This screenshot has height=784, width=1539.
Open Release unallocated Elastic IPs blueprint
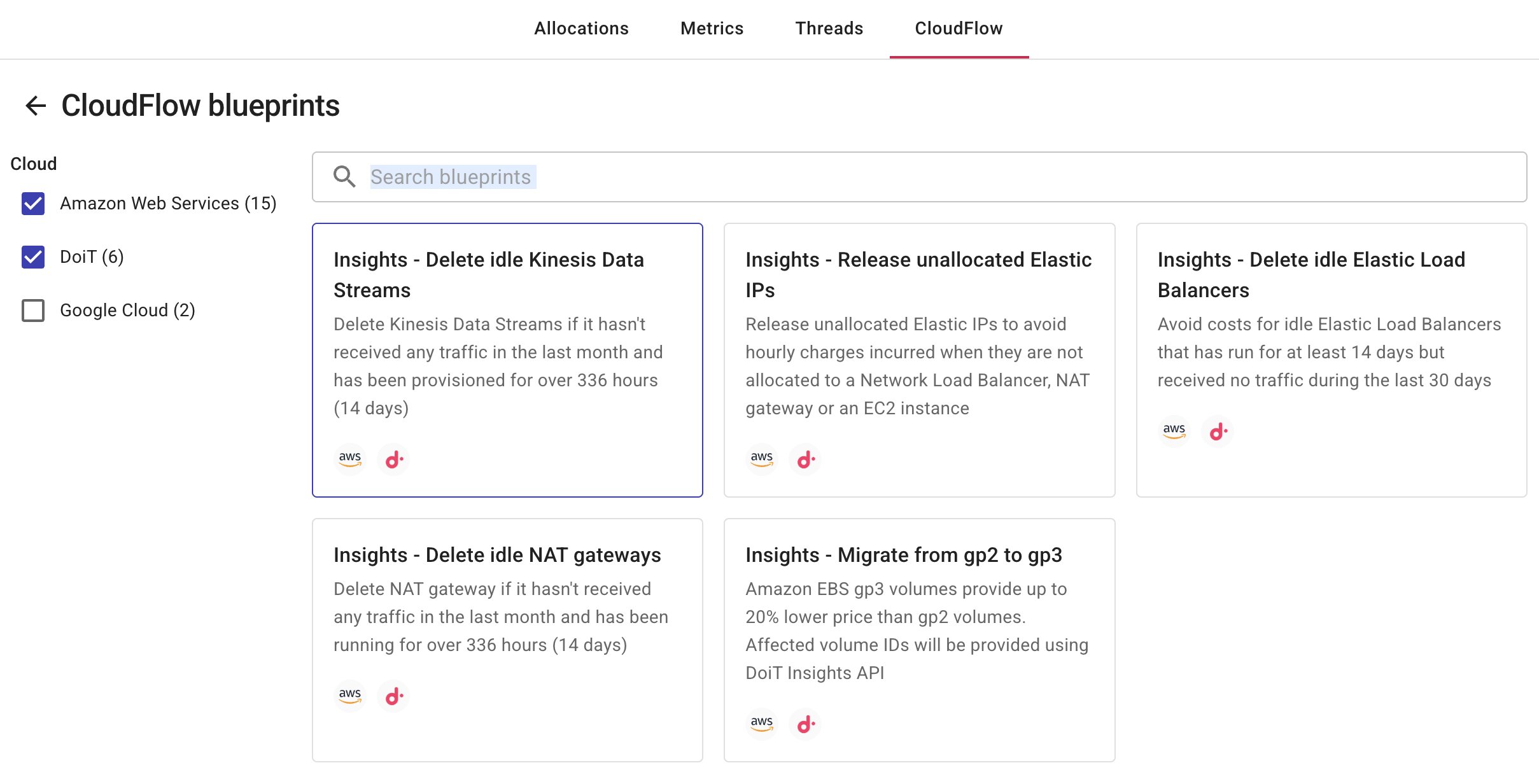(919, 360)
